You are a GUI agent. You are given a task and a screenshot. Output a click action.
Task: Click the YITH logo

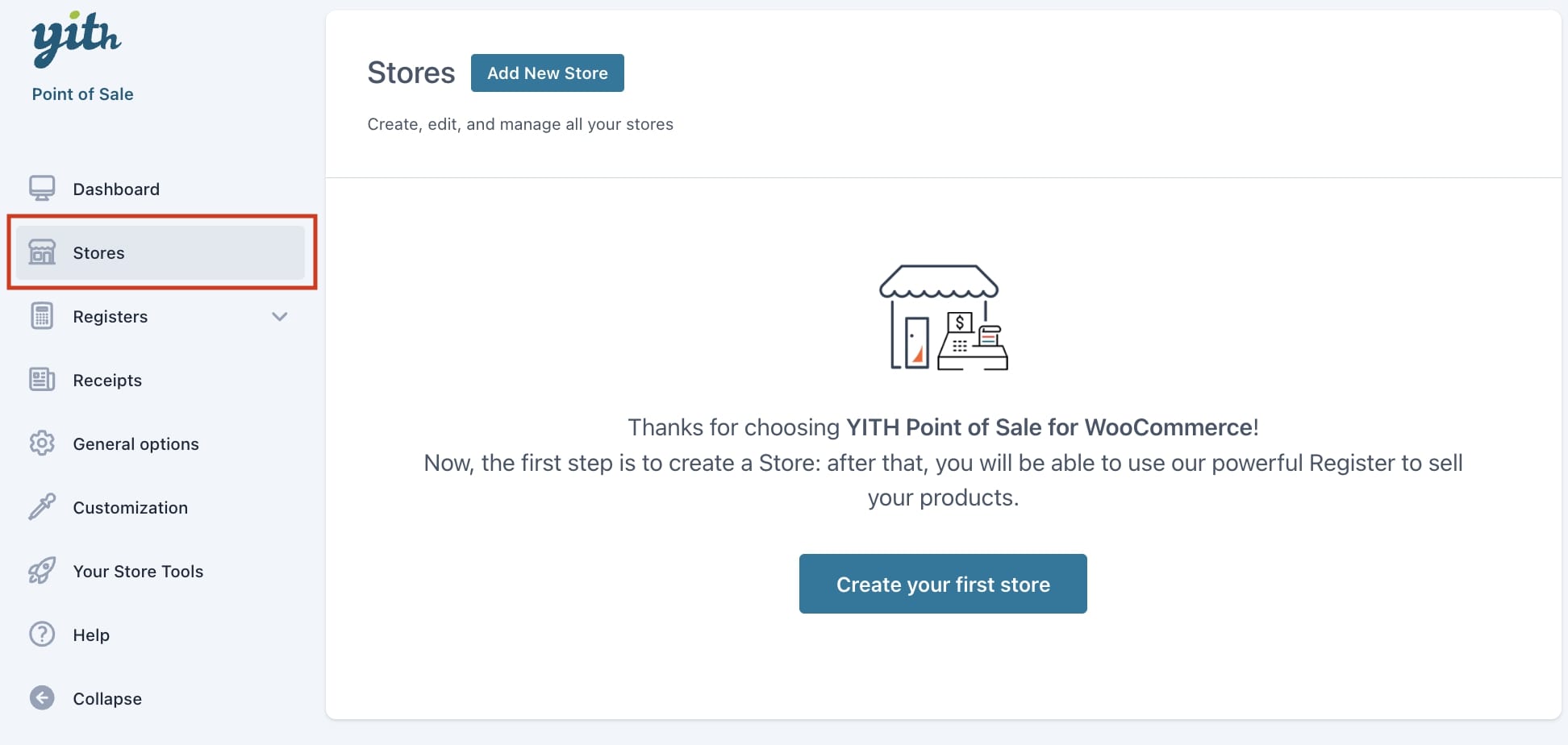pyautogui.click(x=77, y=38)
